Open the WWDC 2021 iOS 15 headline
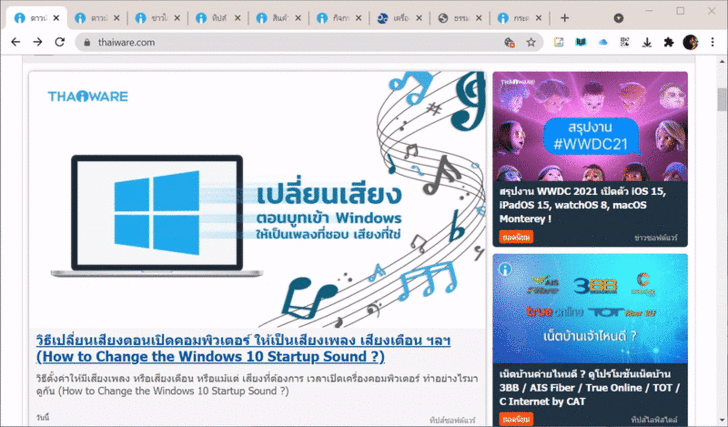This screenshot has height=427, width=728. 583,205
